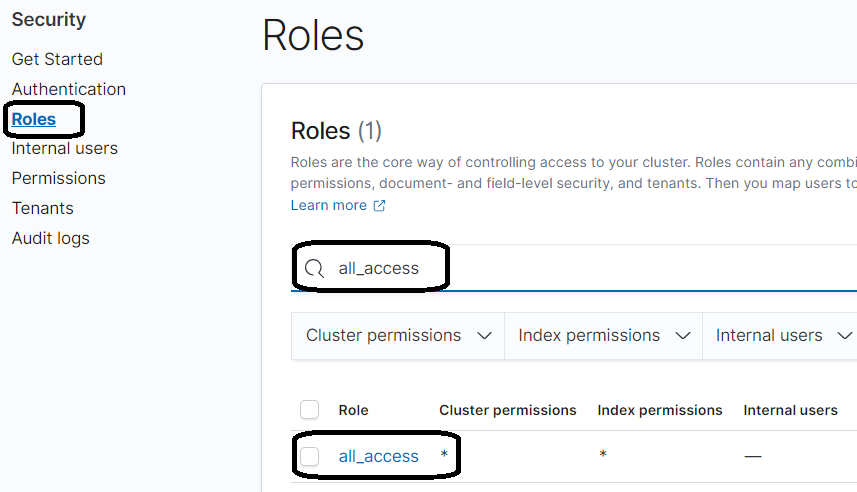
Task: Open the Internal users filter dropdown
Action: (780, 336)
